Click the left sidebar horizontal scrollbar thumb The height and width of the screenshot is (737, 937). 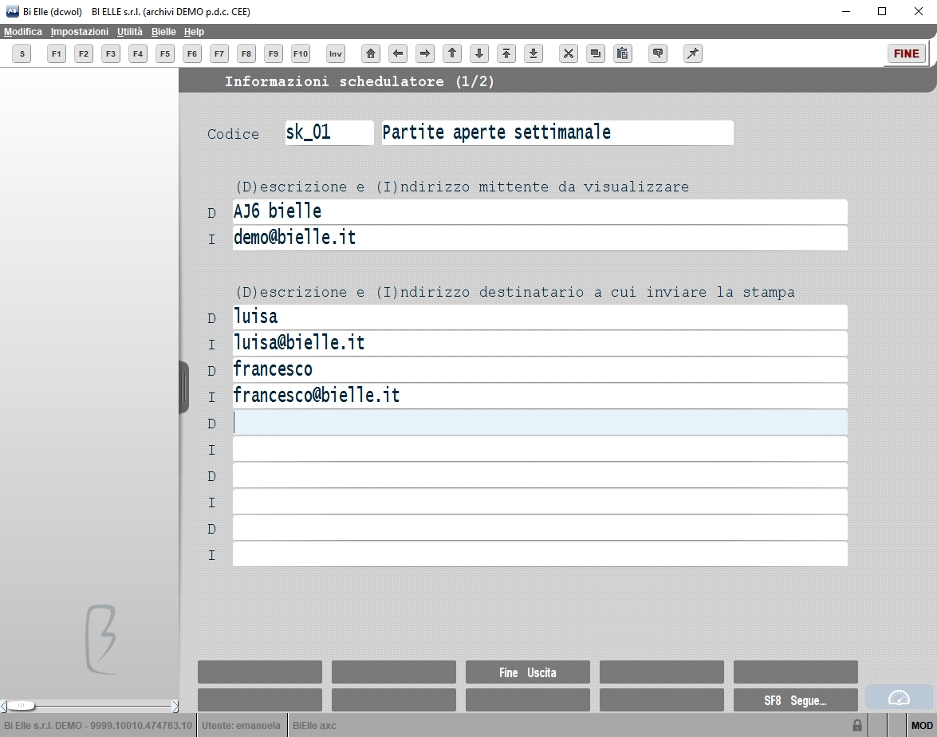(x=21, y=706)
